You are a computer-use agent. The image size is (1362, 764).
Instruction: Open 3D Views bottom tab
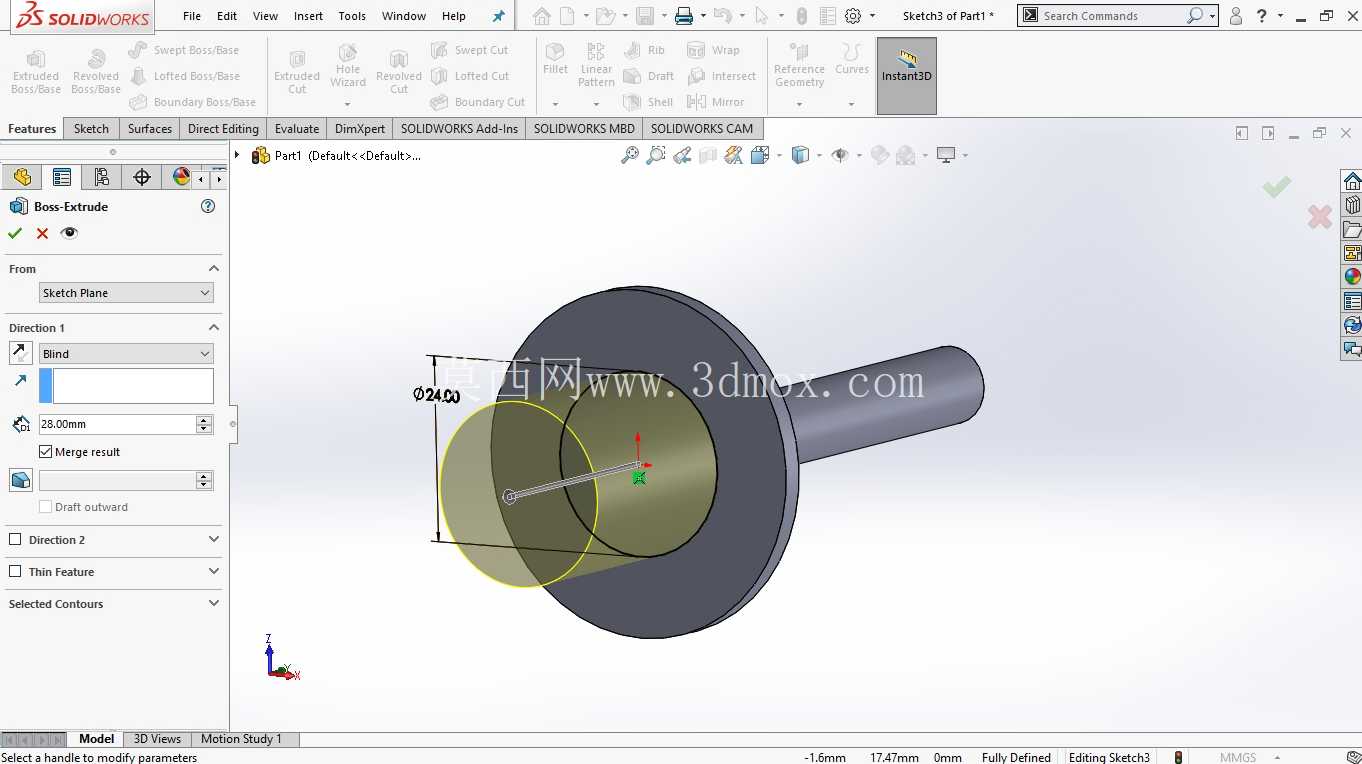(157, 739)
